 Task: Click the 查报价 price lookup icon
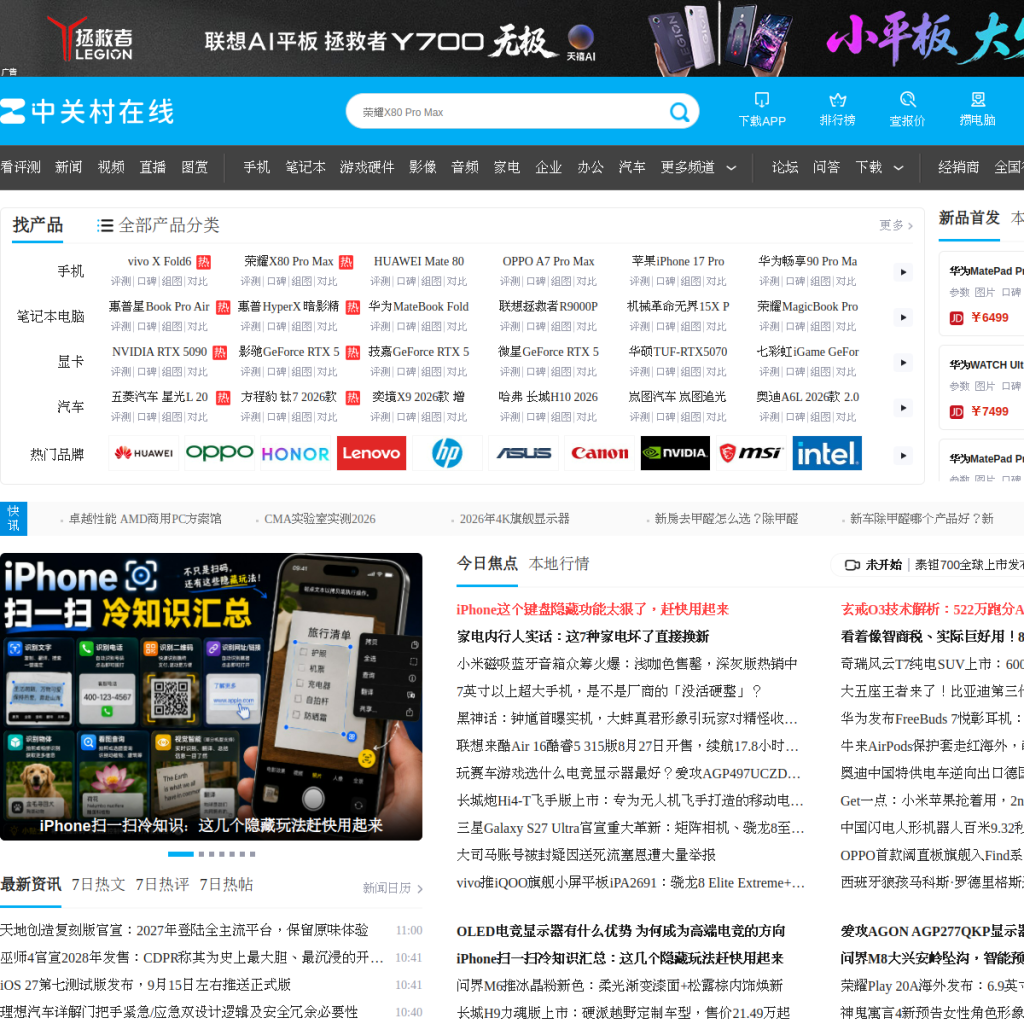907,99
